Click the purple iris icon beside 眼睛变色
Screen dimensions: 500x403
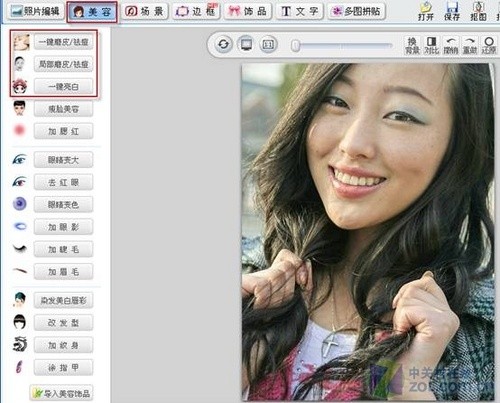coord(19,203)
